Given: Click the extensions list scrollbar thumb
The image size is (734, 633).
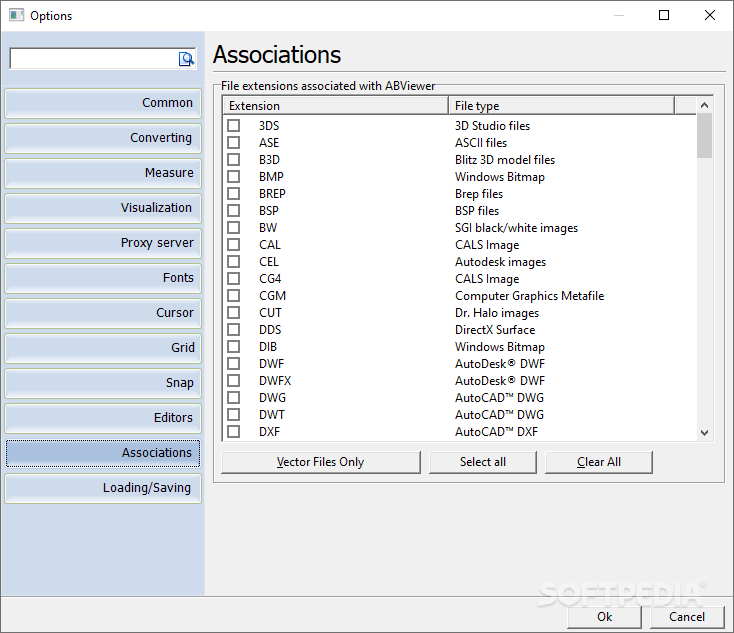Looking at the screenshot, I should pos(705,136).
